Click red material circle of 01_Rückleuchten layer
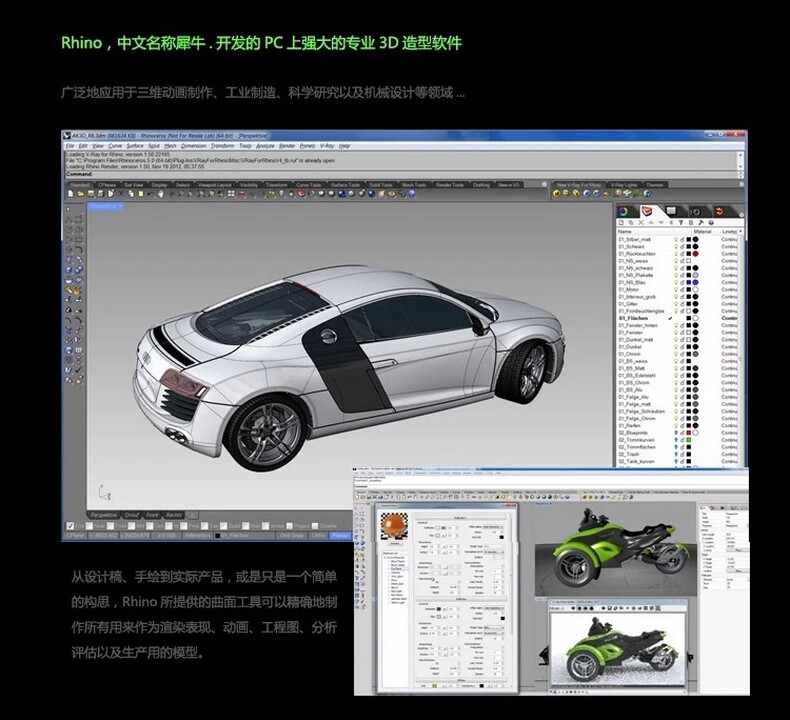 (695, 253)
